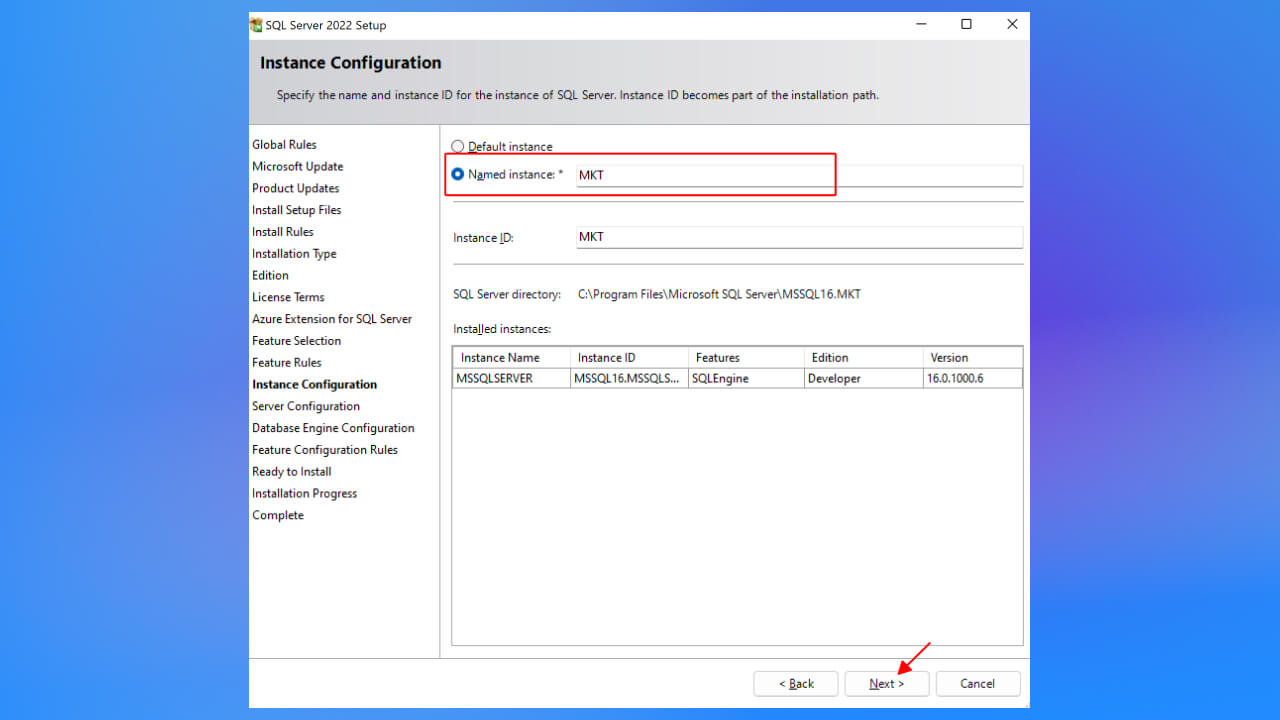1280x720 pixels.
Task: Click the 16.0.1000.6 version cell
Action: point(973,379)
